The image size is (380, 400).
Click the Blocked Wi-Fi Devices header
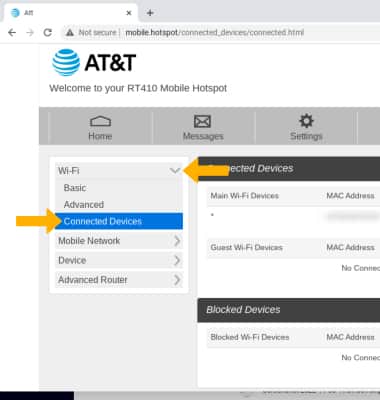point(250,337)
